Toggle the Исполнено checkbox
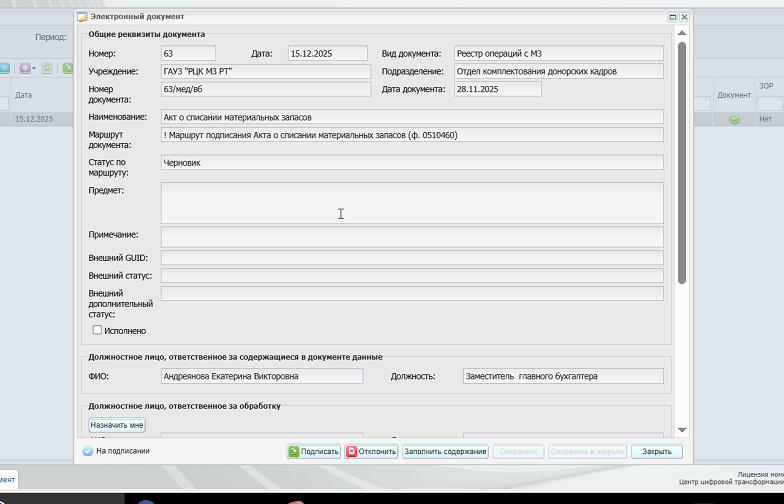Viewport: 784px width, 504px height. point(98,330)
